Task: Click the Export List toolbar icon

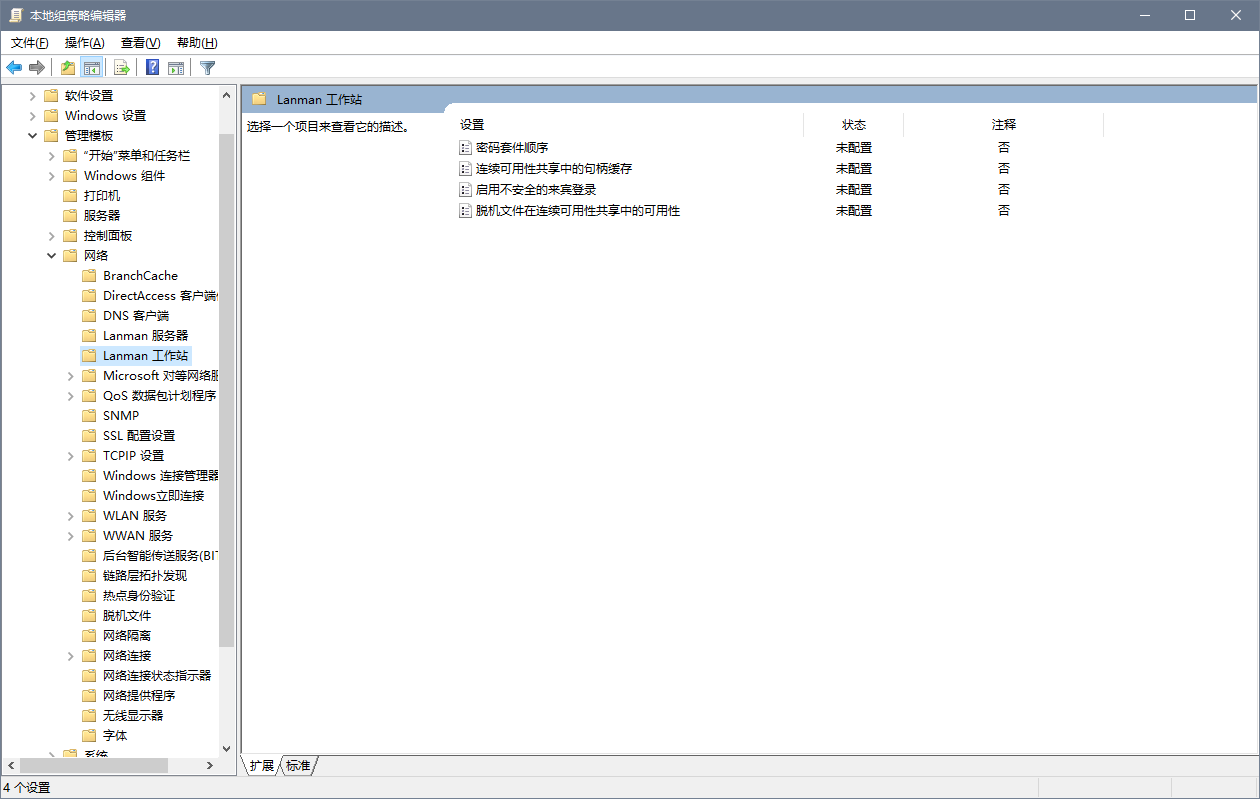Action: tap(122, 68)
